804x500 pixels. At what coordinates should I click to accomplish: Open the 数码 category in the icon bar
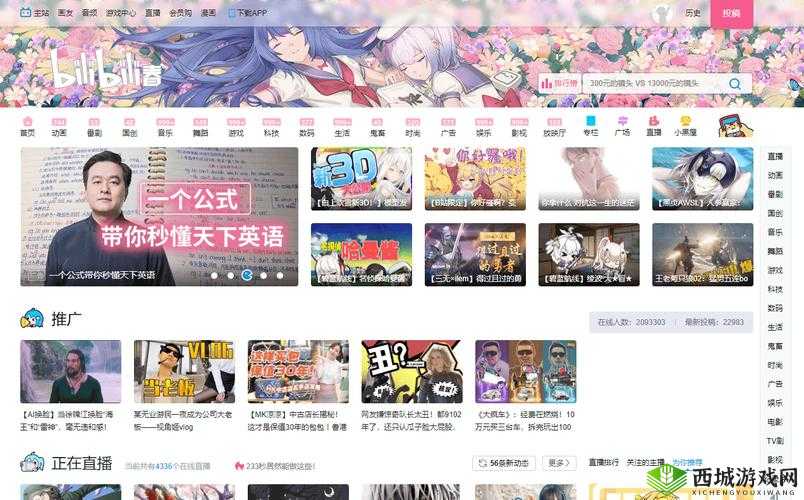(307, 127)
